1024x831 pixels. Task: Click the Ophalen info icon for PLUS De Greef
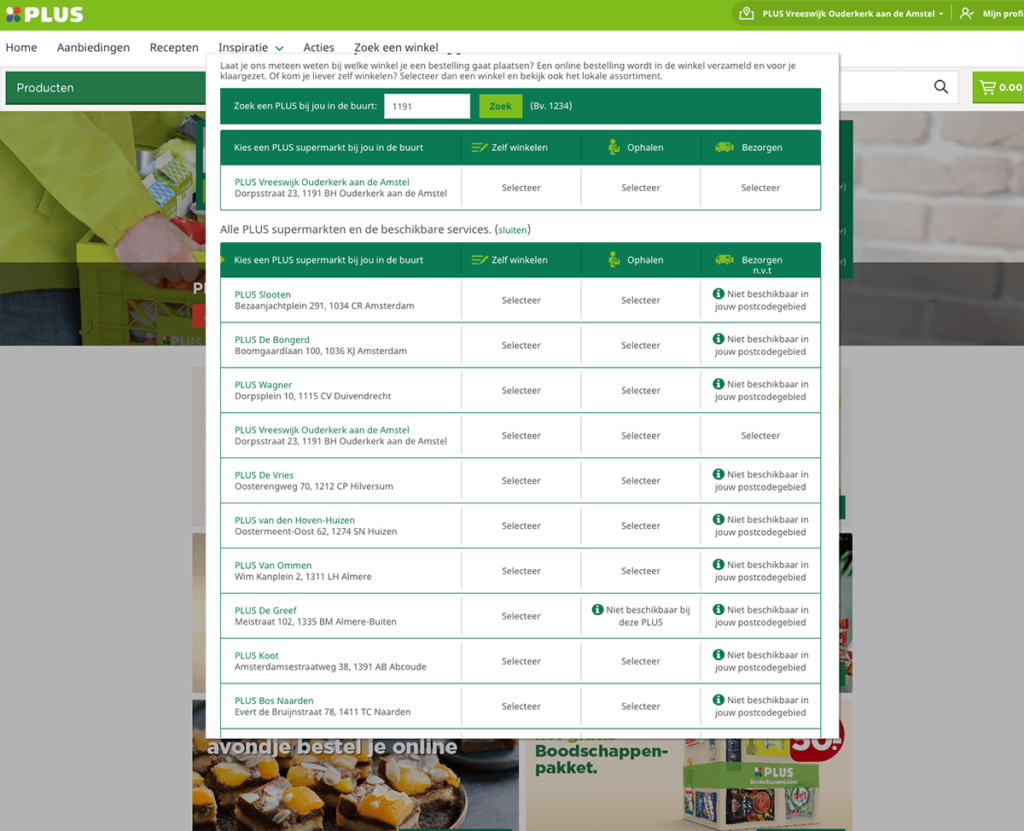(x=597, y=610)
